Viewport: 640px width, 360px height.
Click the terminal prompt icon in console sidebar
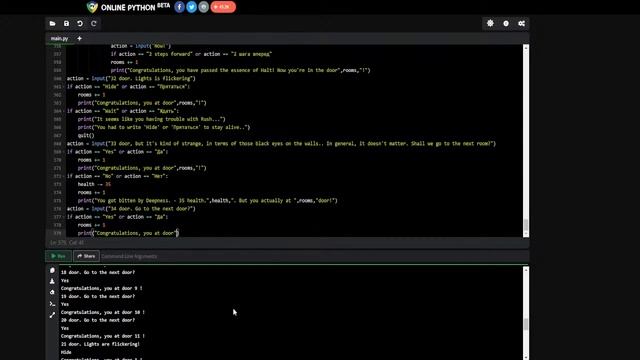tap(52, 304)
